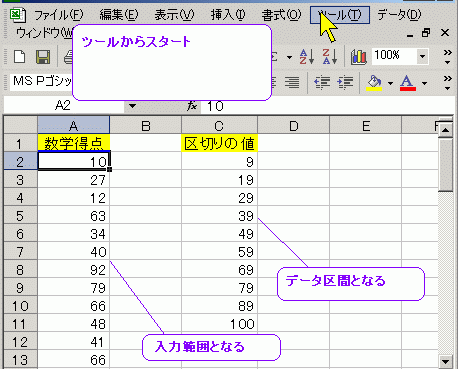This screenshot has height=369, width=458.
Task: Sort descending with the Z-A icon
Action: click(330, 57)
